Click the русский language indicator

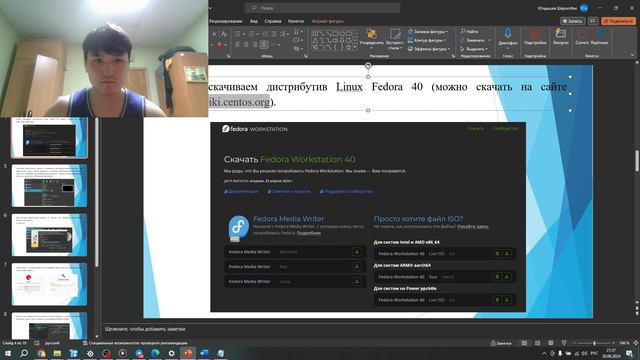click(x=52, y=343)
